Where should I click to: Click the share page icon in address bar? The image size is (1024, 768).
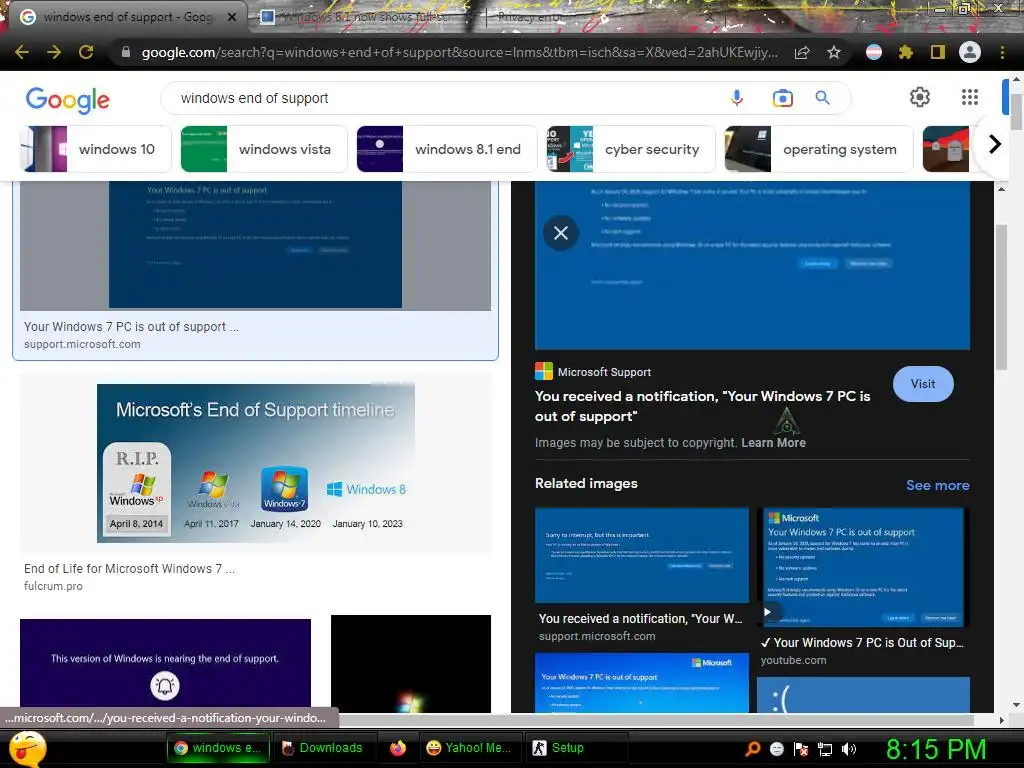click(802, 52)
